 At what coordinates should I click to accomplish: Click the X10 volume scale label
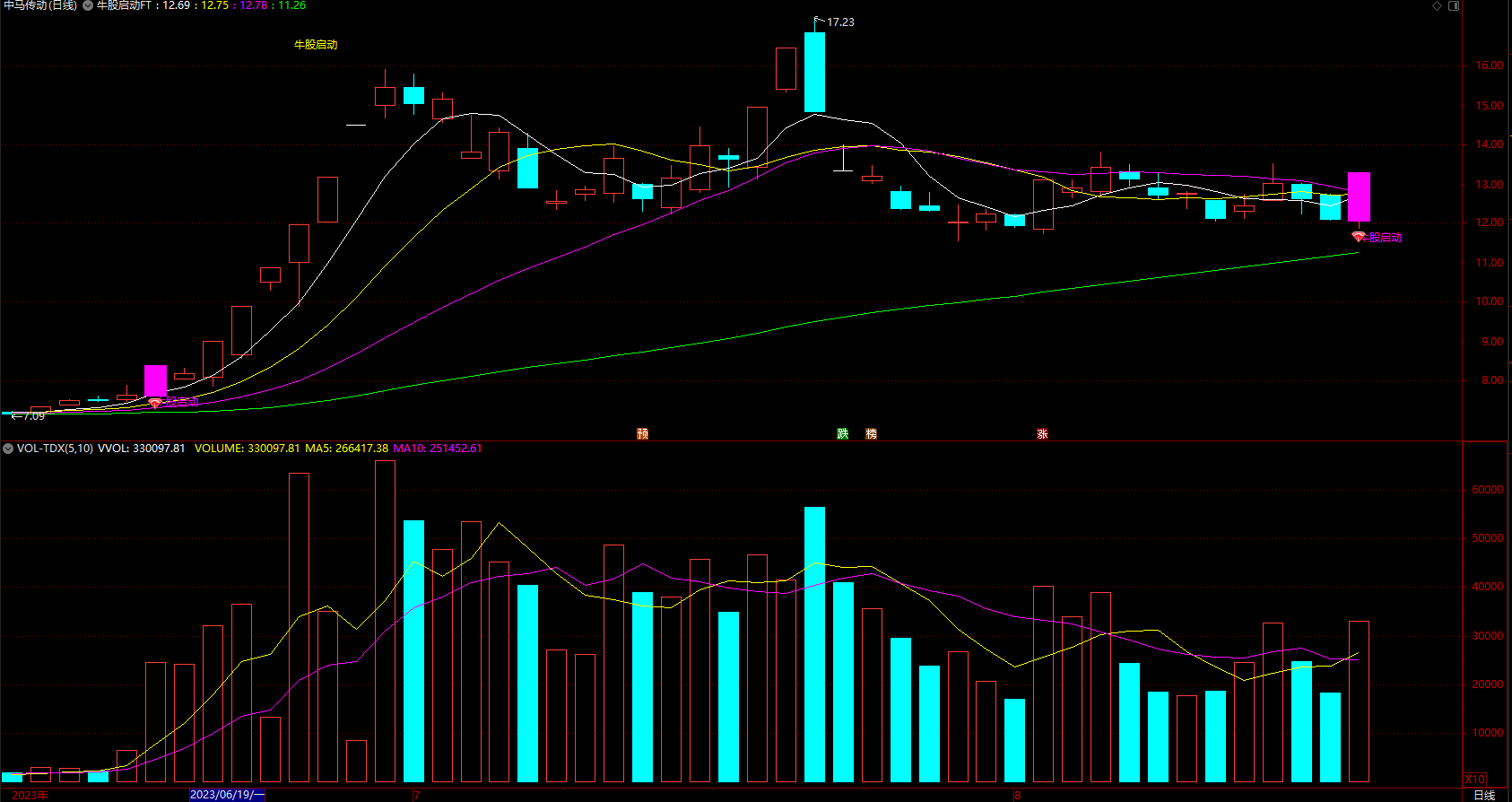point(1474,779)
